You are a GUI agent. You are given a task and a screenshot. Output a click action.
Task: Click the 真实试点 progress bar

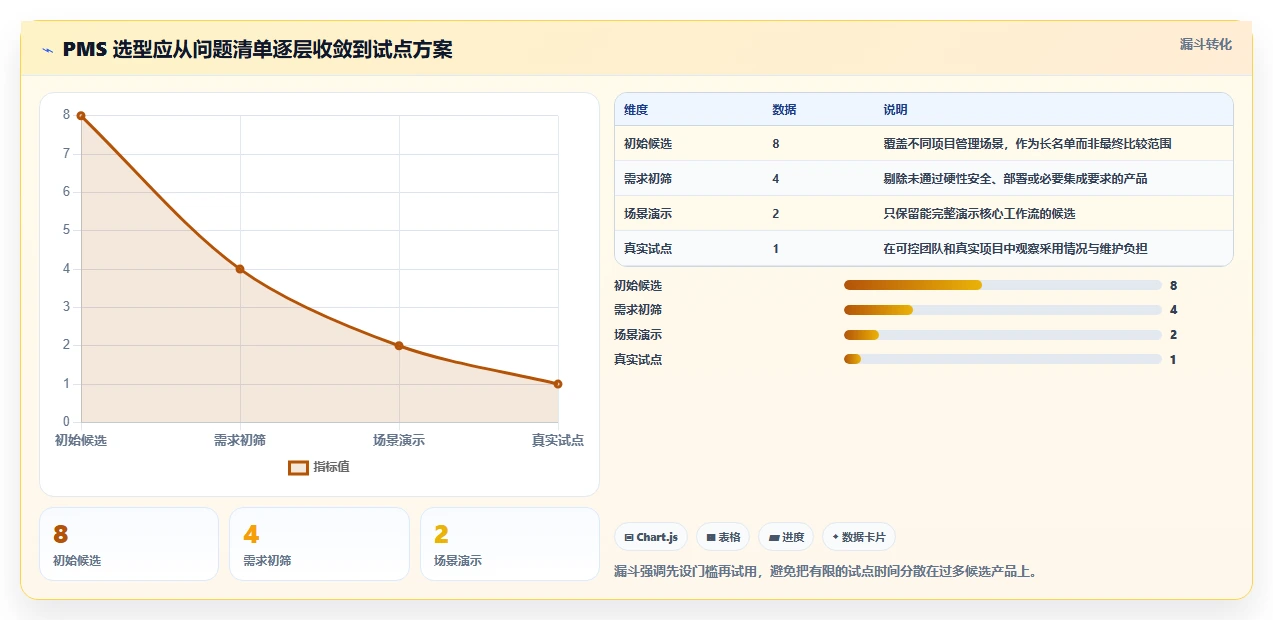click(x=1003, y=360)
